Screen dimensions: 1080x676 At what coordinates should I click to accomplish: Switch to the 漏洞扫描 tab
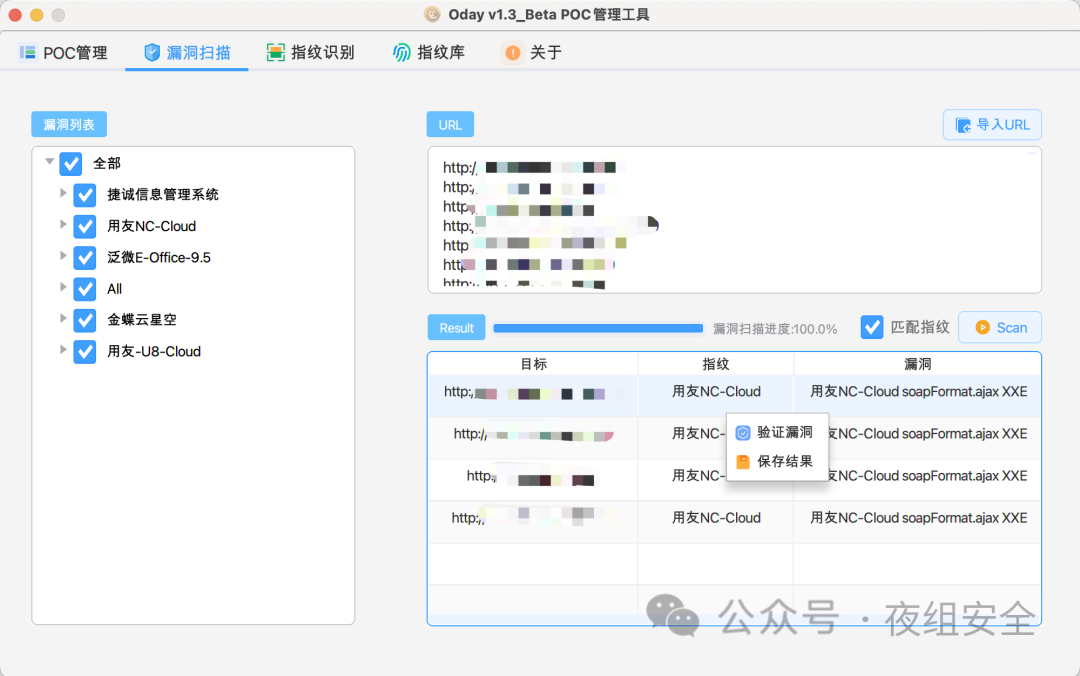(x=187, y=52)
